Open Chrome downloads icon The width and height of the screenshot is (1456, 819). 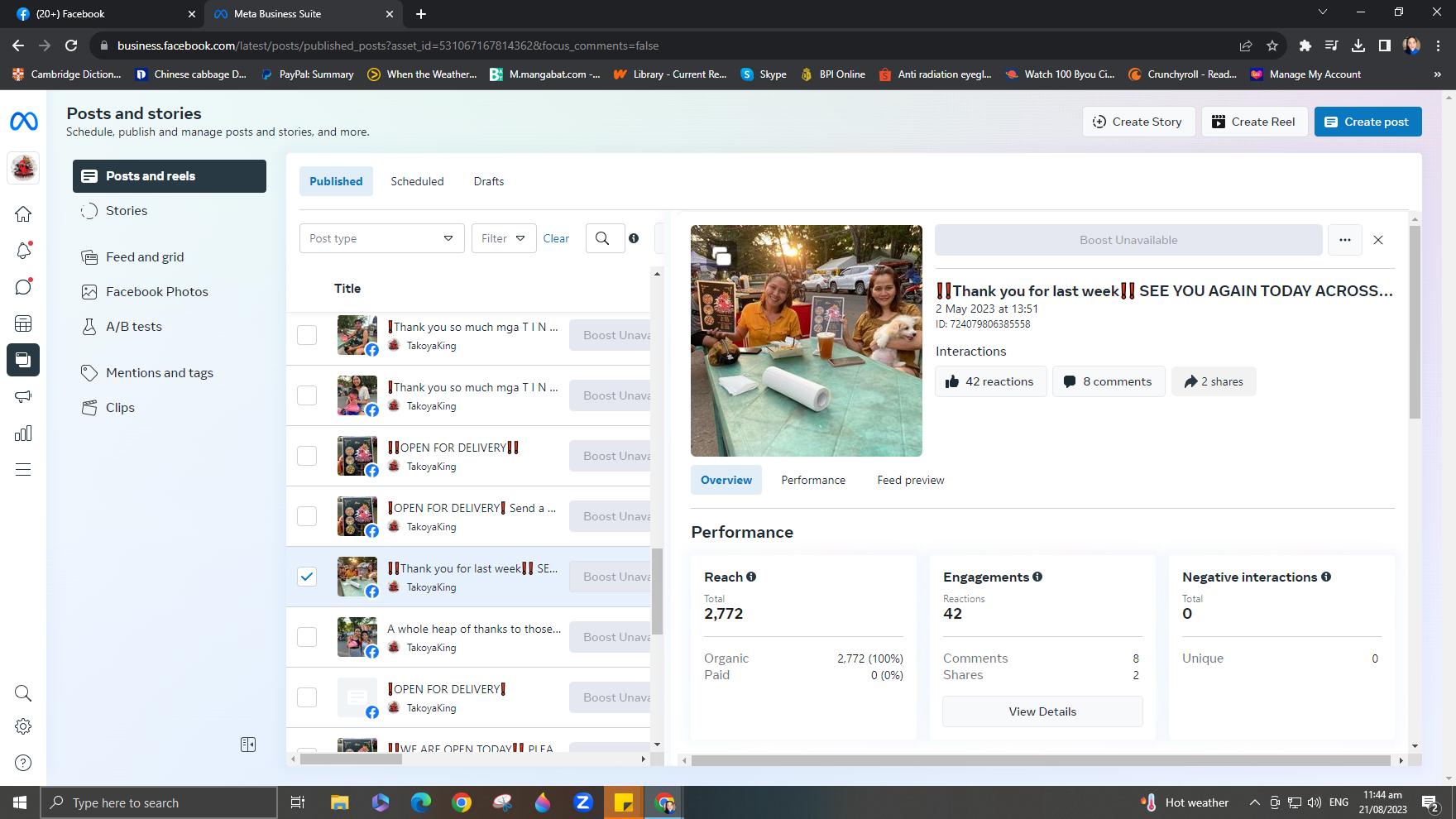(x=1358, y=45)
